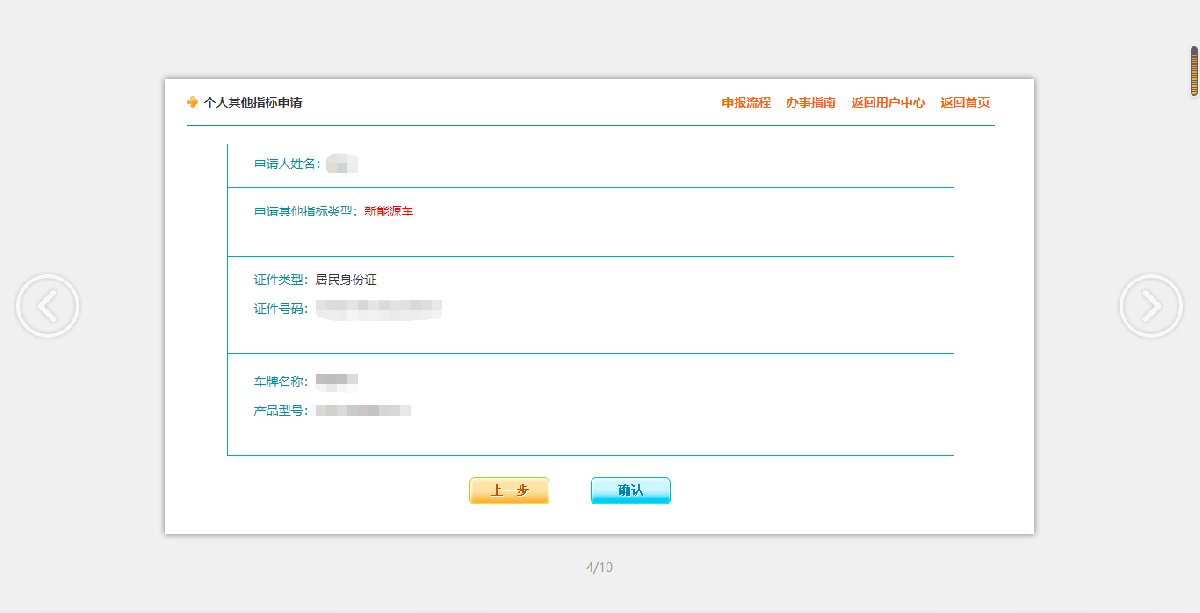This screenshot has height=613, width=1200.
Task: Click the blurred 证件号码 number value
Action: [x=379, y=308]
